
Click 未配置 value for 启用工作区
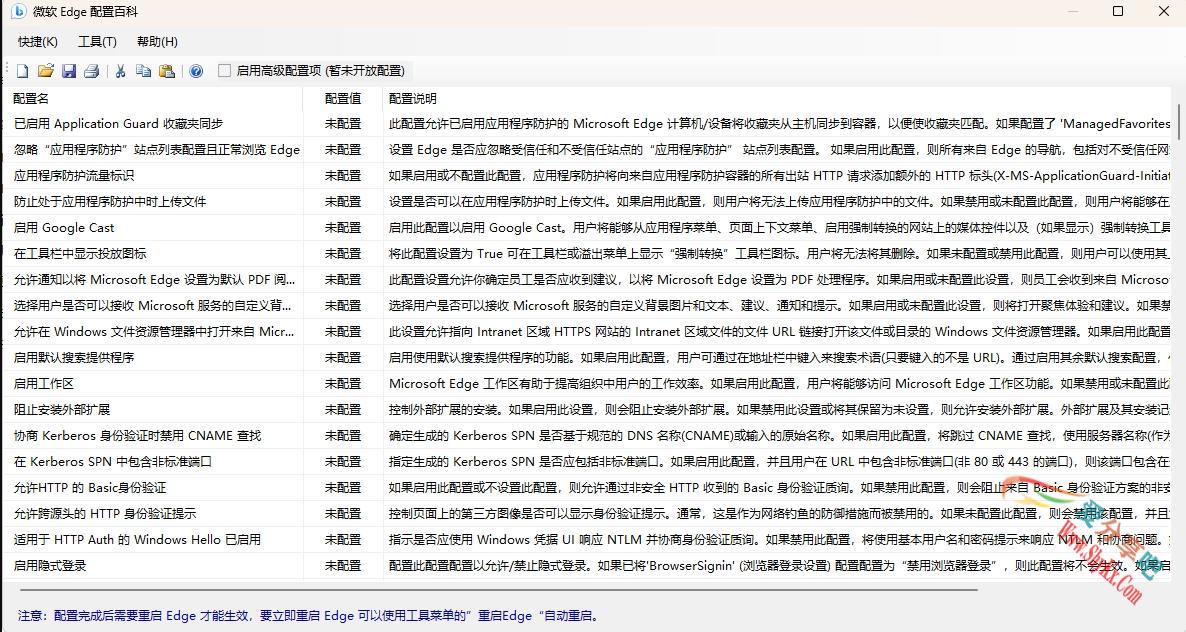tap(343, 384)
